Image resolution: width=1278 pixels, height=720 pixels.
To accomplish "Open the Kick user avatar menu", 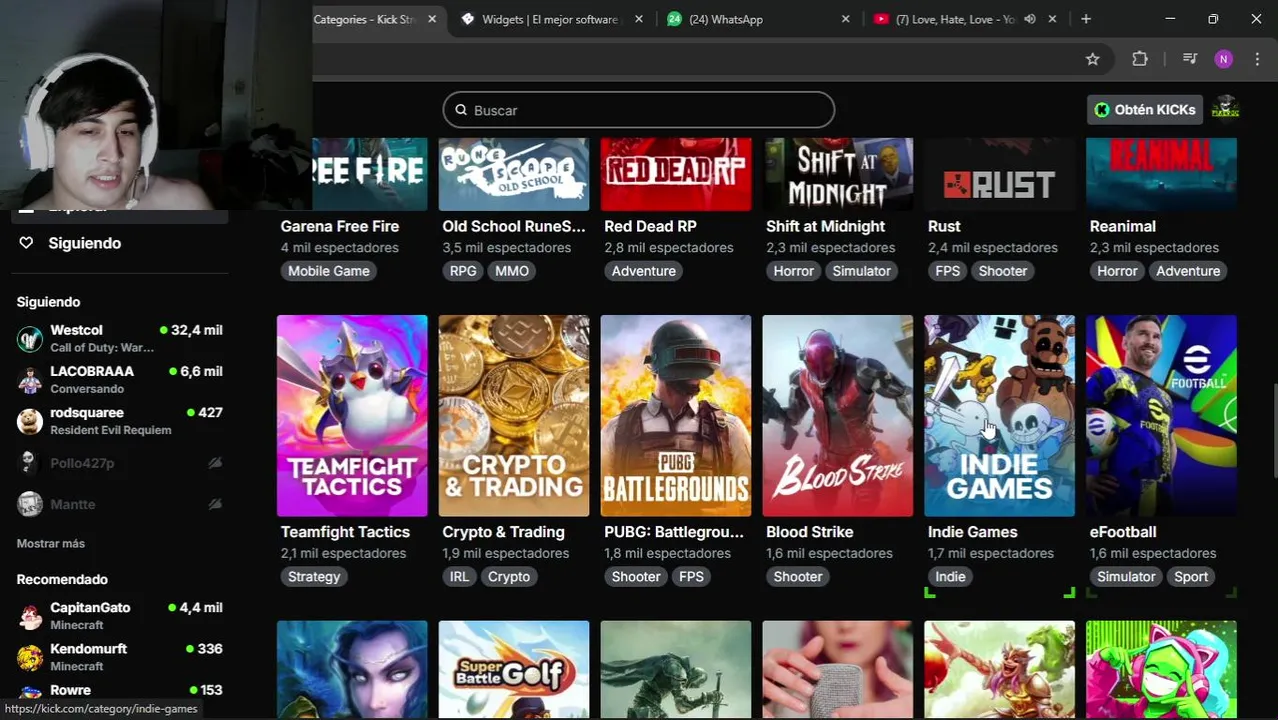I will [1225, 109].
